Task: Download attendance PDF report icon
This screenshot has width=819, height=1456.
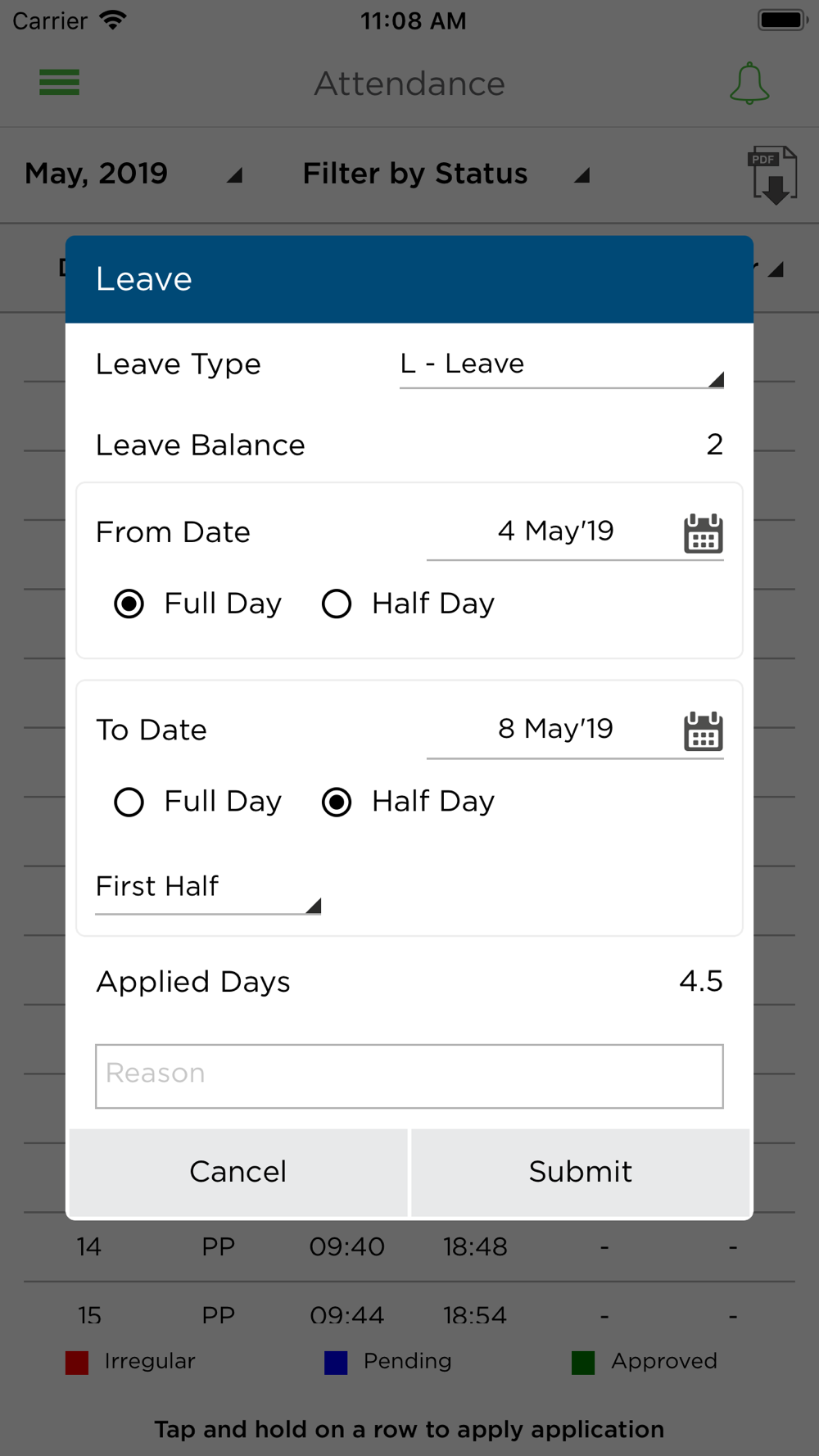Action: (772, 175)
